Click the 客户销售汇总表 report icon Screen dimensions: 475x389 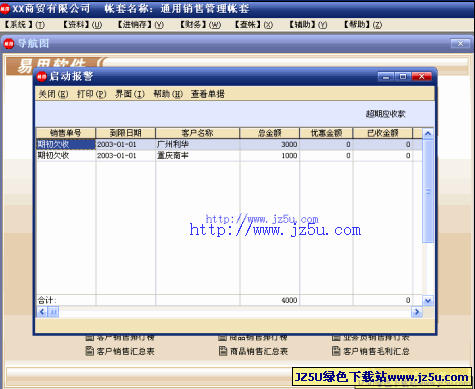(89, 351)
